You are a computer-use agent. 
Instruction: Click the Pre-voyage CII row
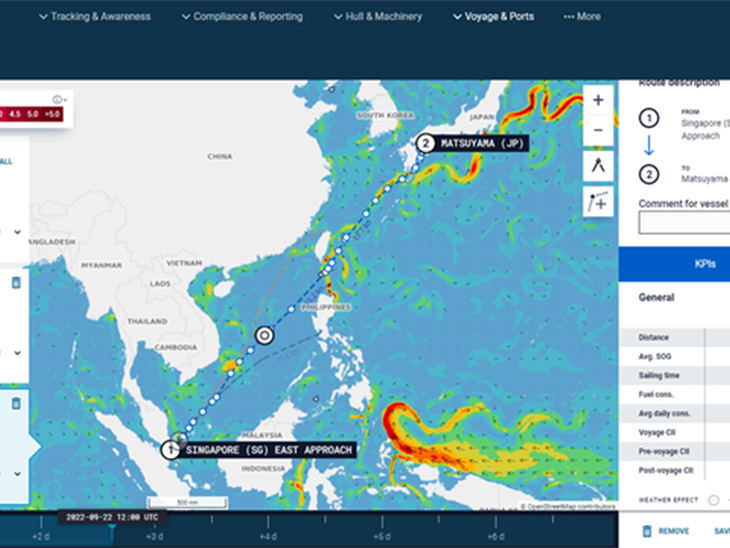pyautogui.click(x=675, y=452)
